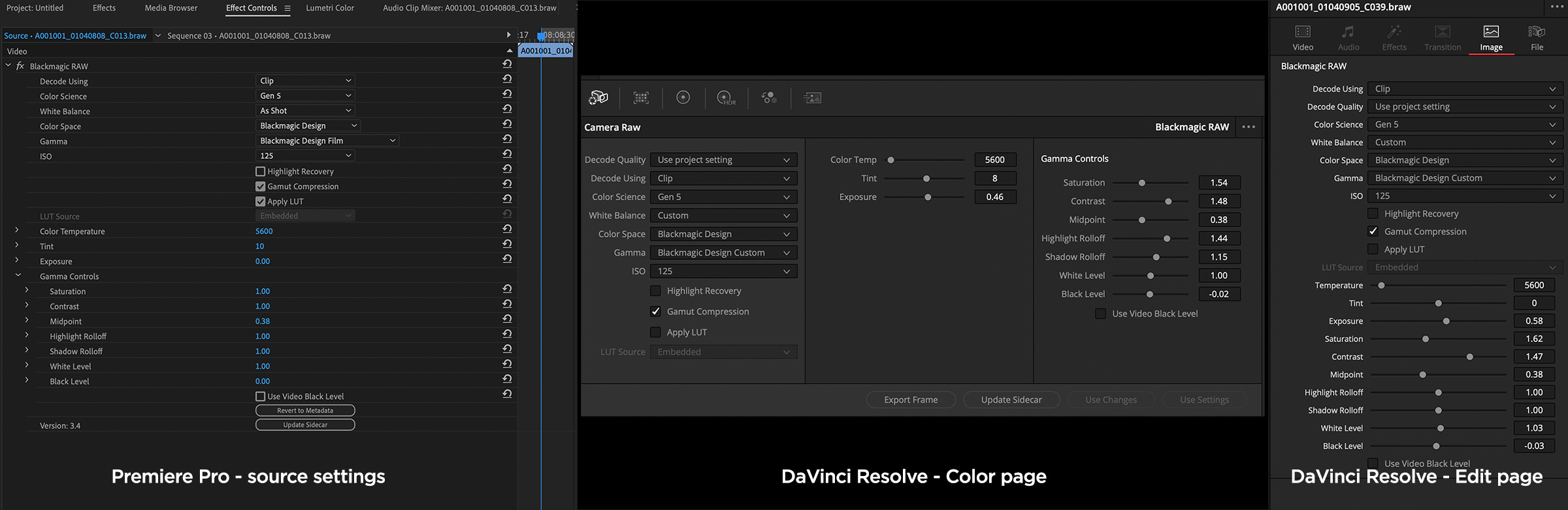The height and width of the screenshot is (510, 1568).
Task: Open Camera Raw three-dot options menu
Action: (x=1249, y=127)
